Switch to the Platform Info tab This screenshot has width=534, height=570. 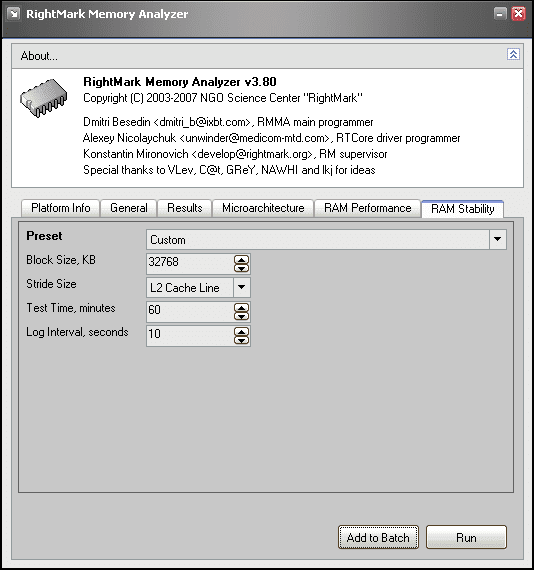[61, 208]
